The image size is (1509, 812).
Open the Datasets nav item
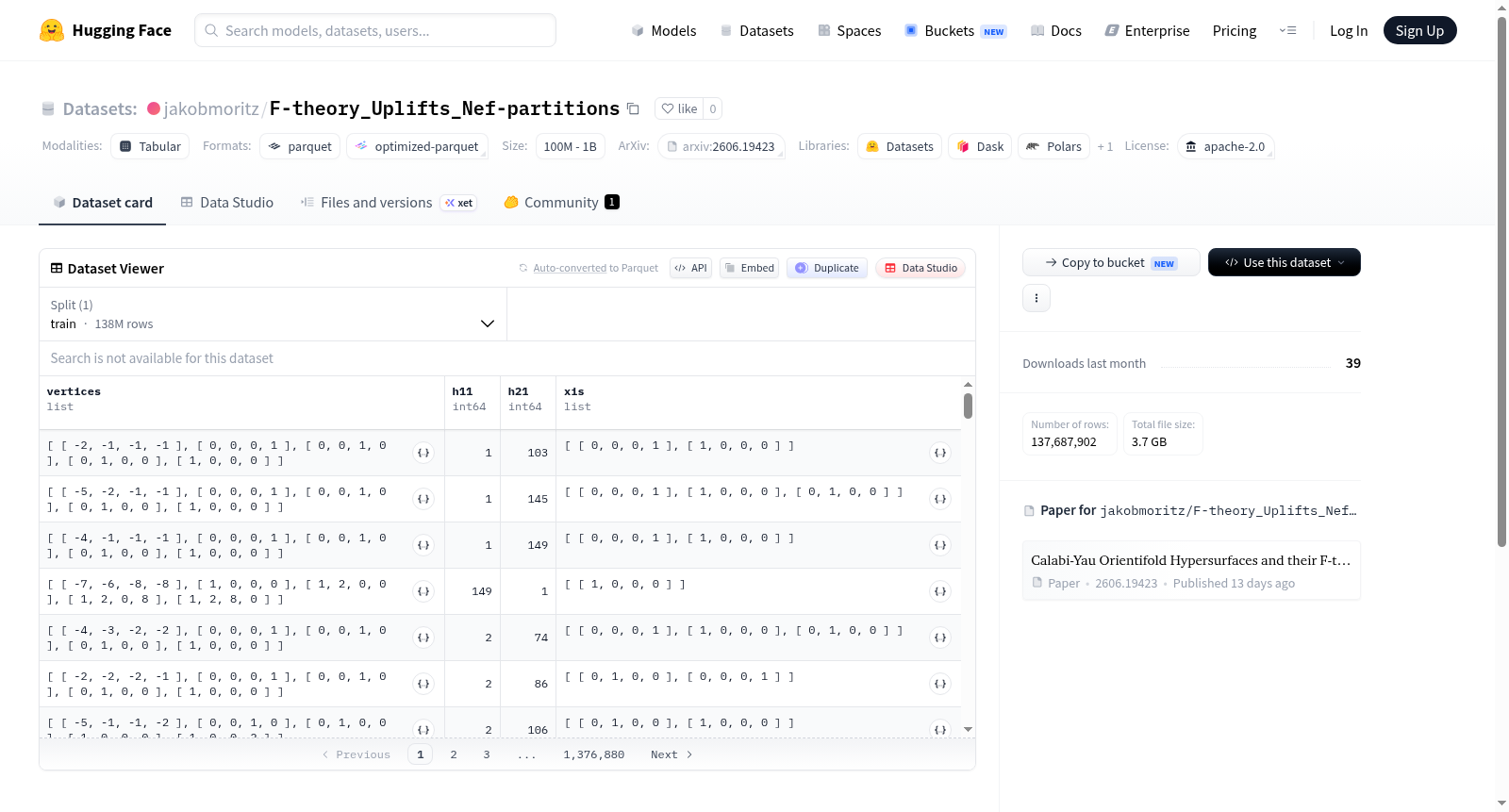pos(756,30)
